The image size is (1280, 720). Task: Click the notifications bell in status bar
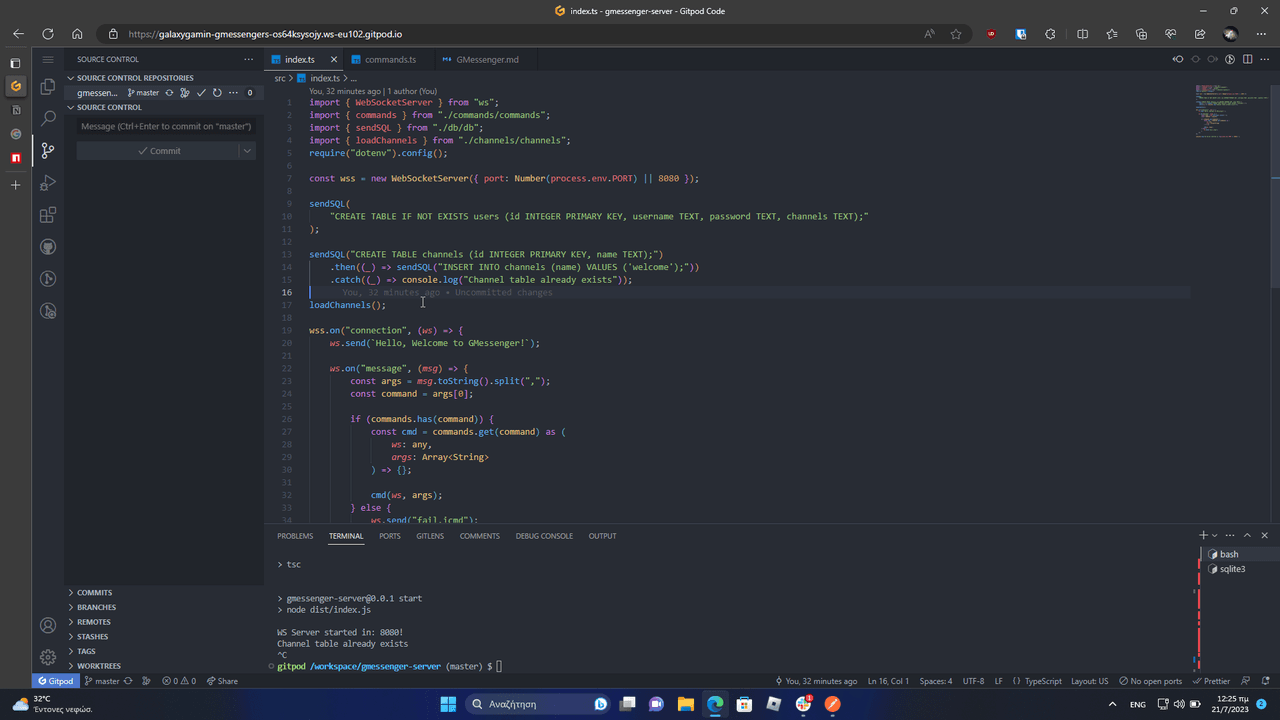pos(1264,681)
